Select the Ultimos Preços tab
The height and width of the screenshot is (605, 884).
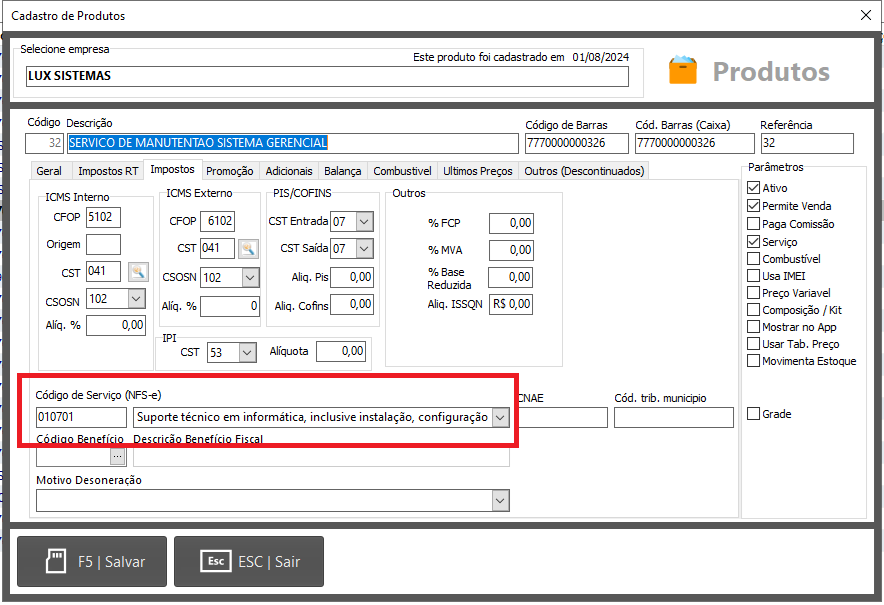point(478,170)
